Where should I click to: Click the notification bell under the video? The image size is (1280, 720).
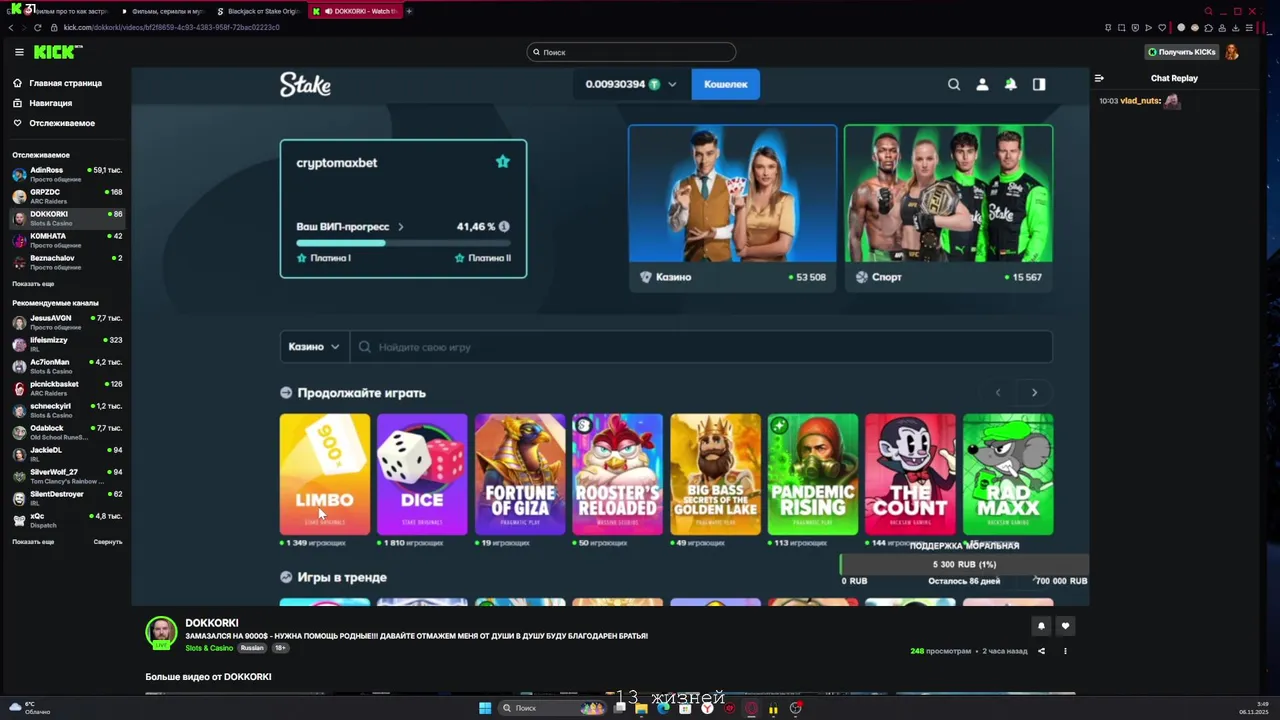(1041, 626)
